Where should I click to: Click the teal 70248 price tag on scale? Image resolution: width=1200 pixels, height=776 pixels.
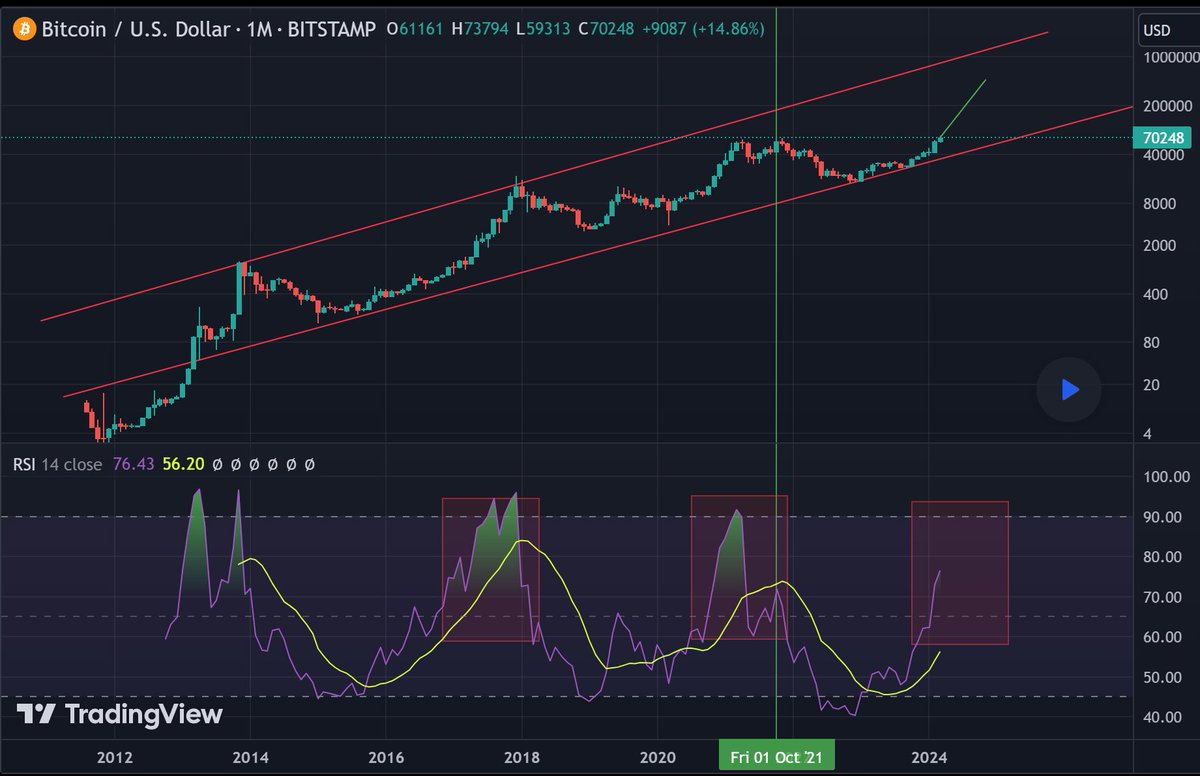(x=1163, y=137)
